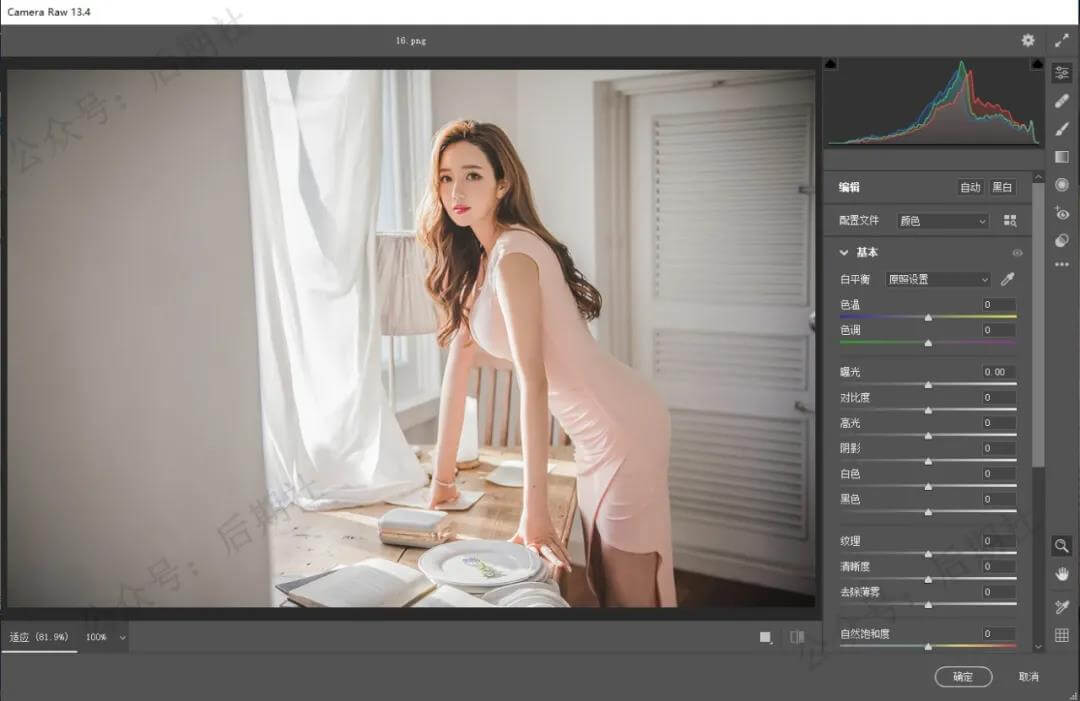This screenshot has height=701, width=1080.
Task: Click the 曝光 0.00 value field
Action: point(998,372)
